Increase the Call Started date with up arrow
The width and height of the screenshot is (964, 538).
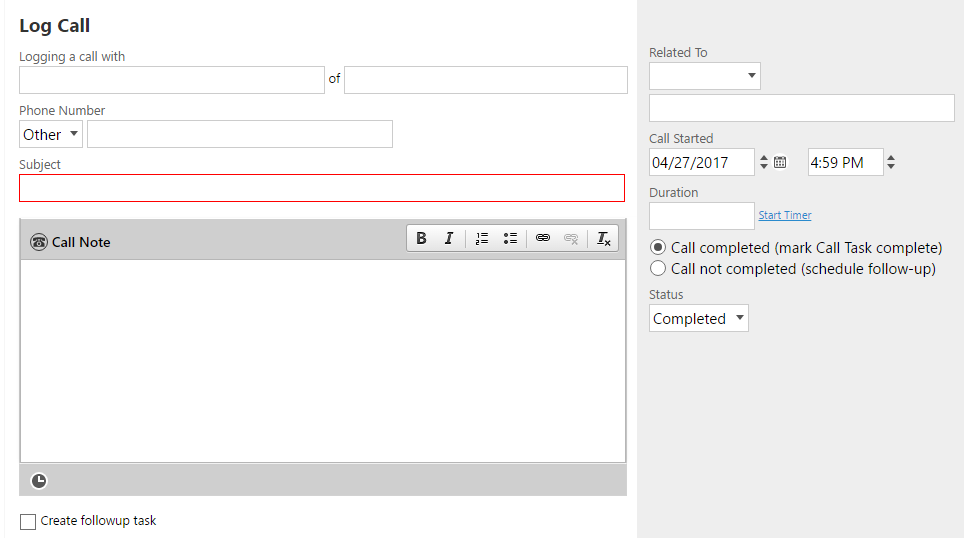click(x=764, y=158)
